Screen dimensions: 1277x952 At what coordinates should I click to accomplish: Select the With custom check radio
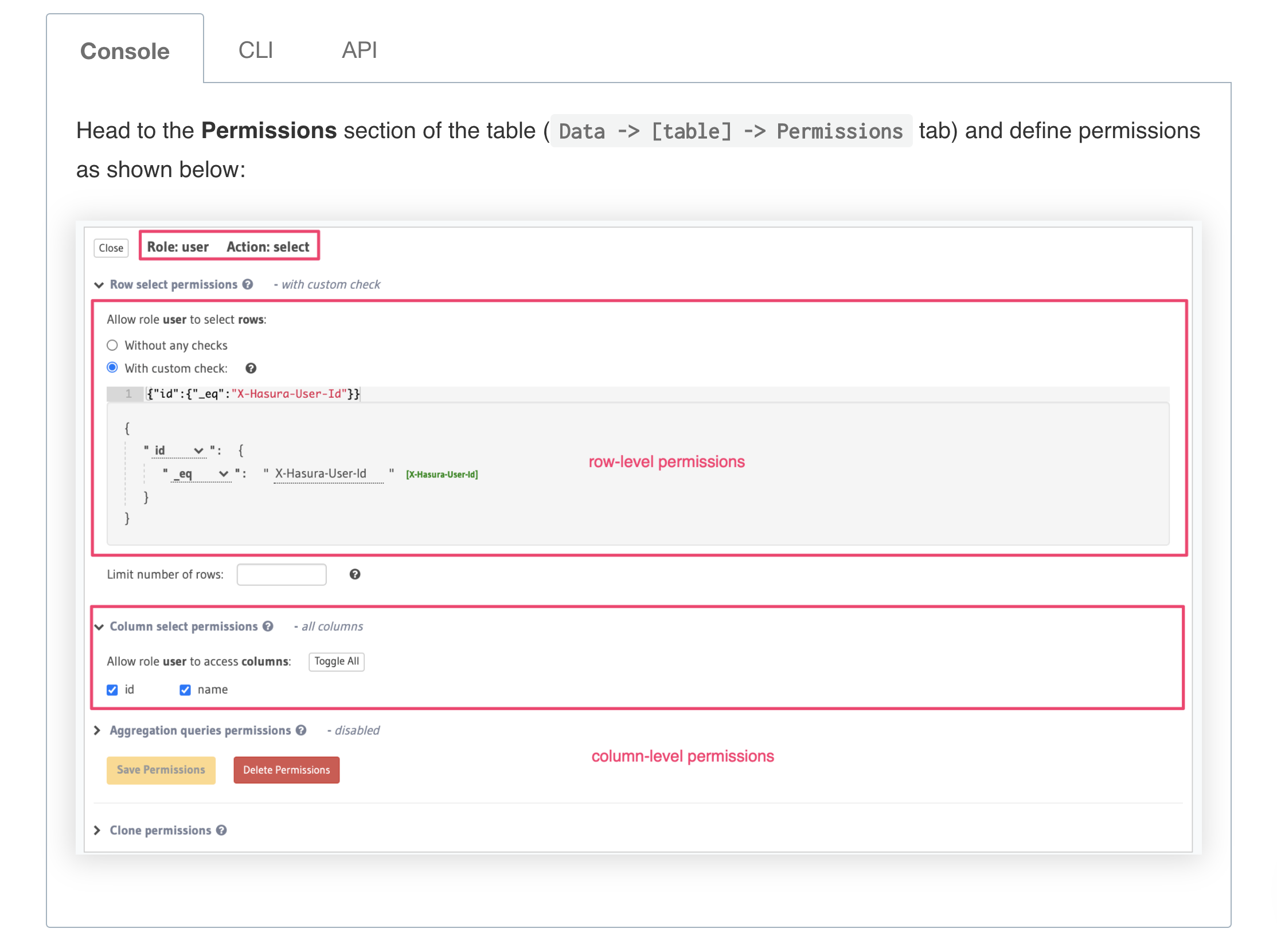(112, 367)
